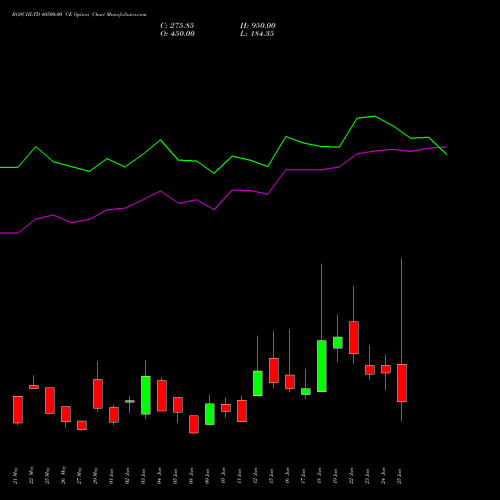The image size is (500, 500).
Task: Click the small red candle for 22 May
Action: (x=34, y=387)
